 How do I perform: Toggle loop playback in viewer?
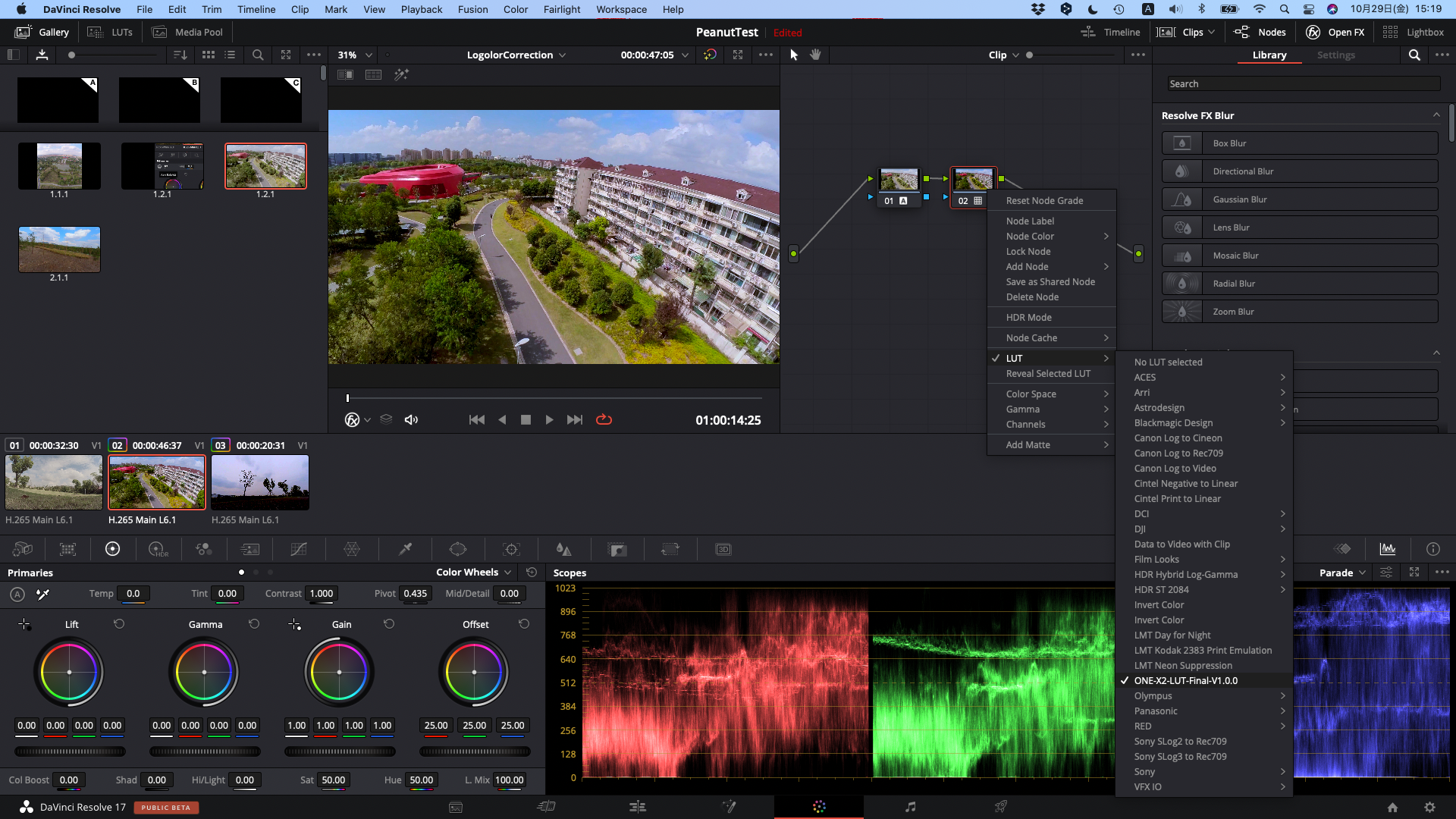(604, 419)
